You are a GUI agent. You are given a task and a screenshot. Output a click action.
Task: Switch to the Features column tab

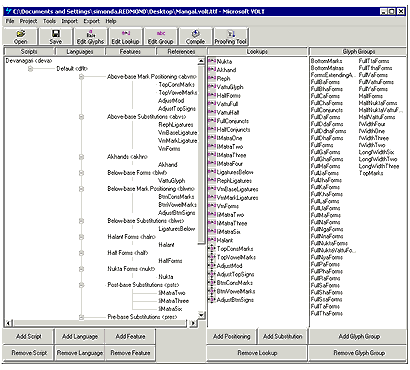[x=130, y=52]
